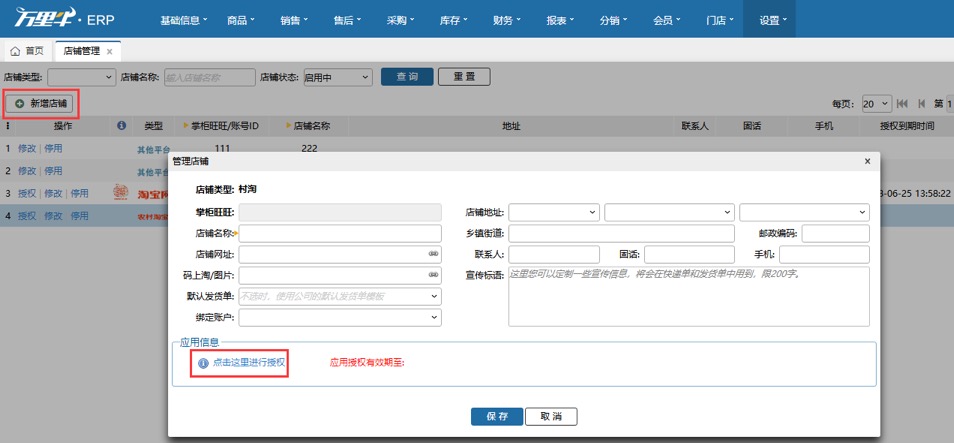The width and height of the screenshot is (954, 443).
Task: Close the 店铺管理 tab with its x
Action: coord(110,52)
